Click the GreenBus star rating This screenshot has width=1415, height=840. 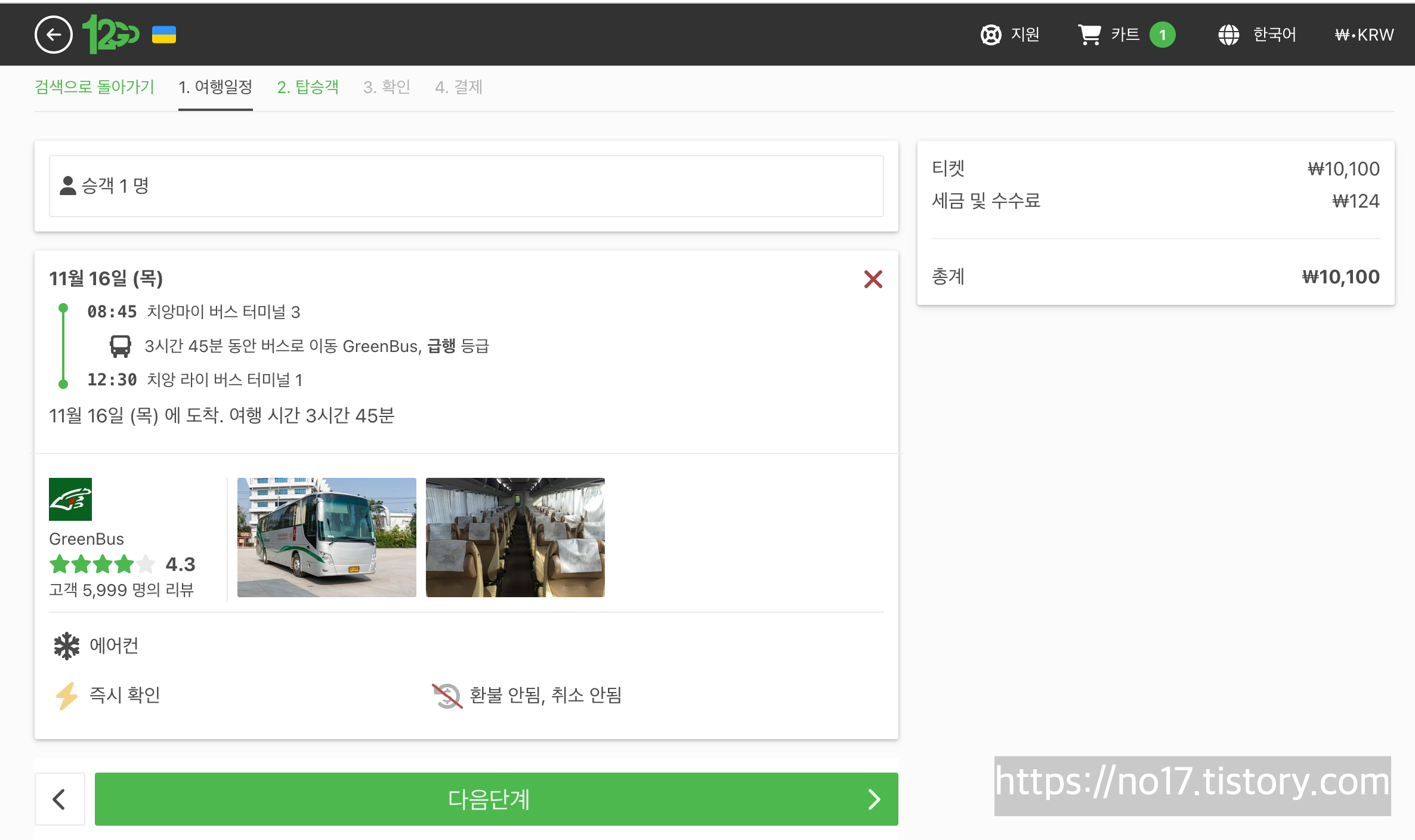102,564
